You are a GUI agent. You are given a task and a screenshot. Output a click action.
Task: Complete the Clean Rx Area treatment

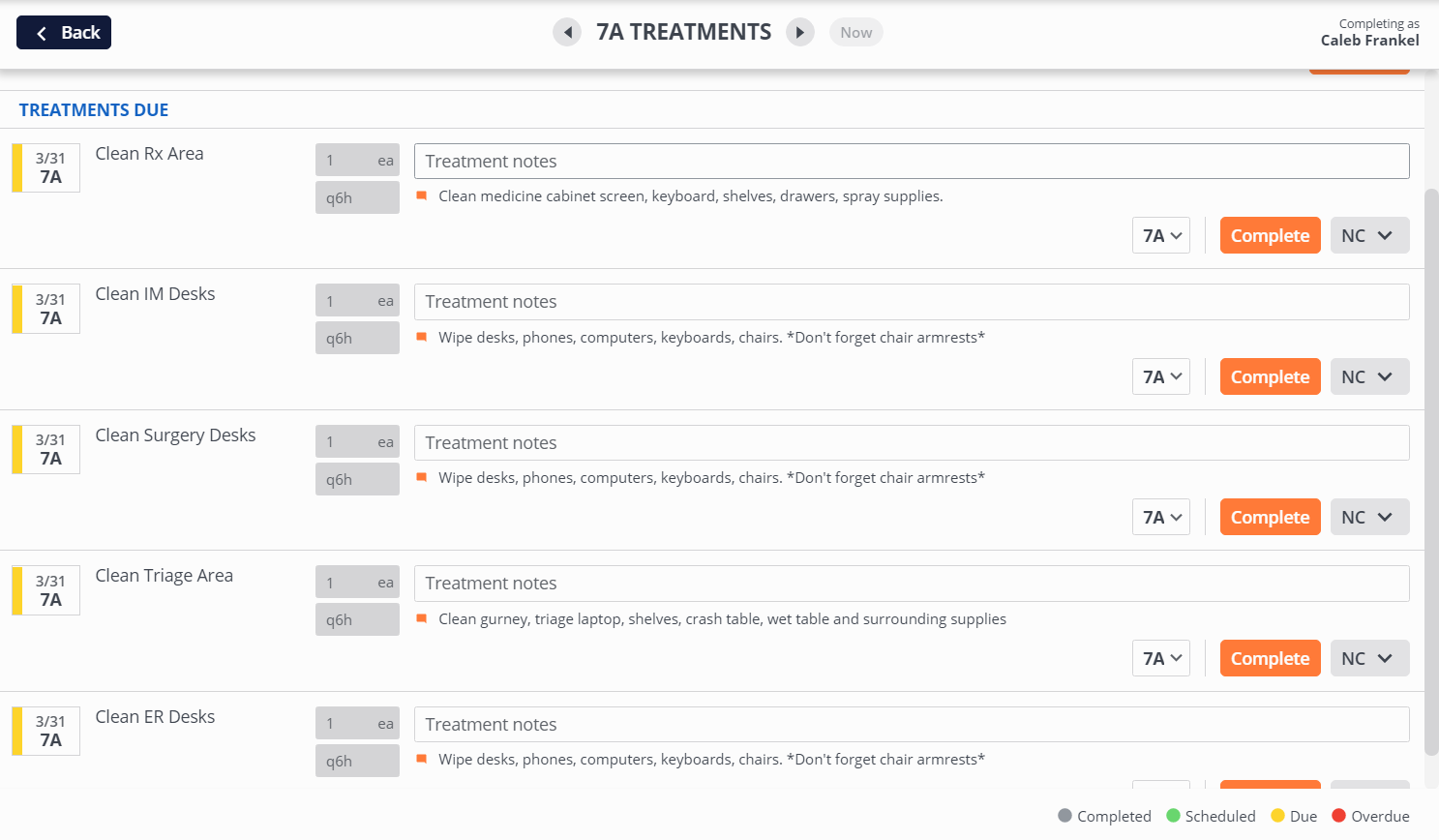tap(1270, 235)
